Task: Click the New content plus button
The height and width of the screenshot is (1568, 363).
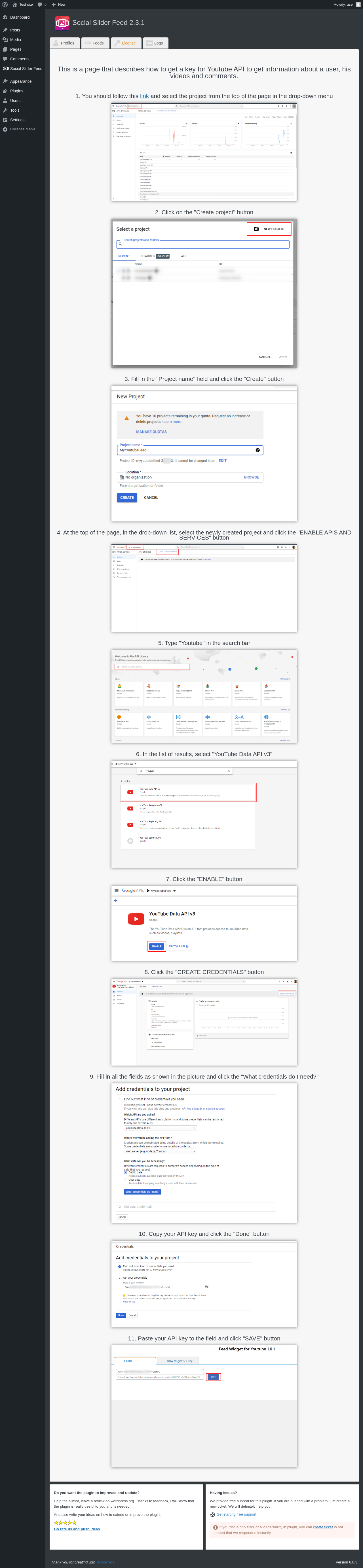Action: tap(58, 4)
